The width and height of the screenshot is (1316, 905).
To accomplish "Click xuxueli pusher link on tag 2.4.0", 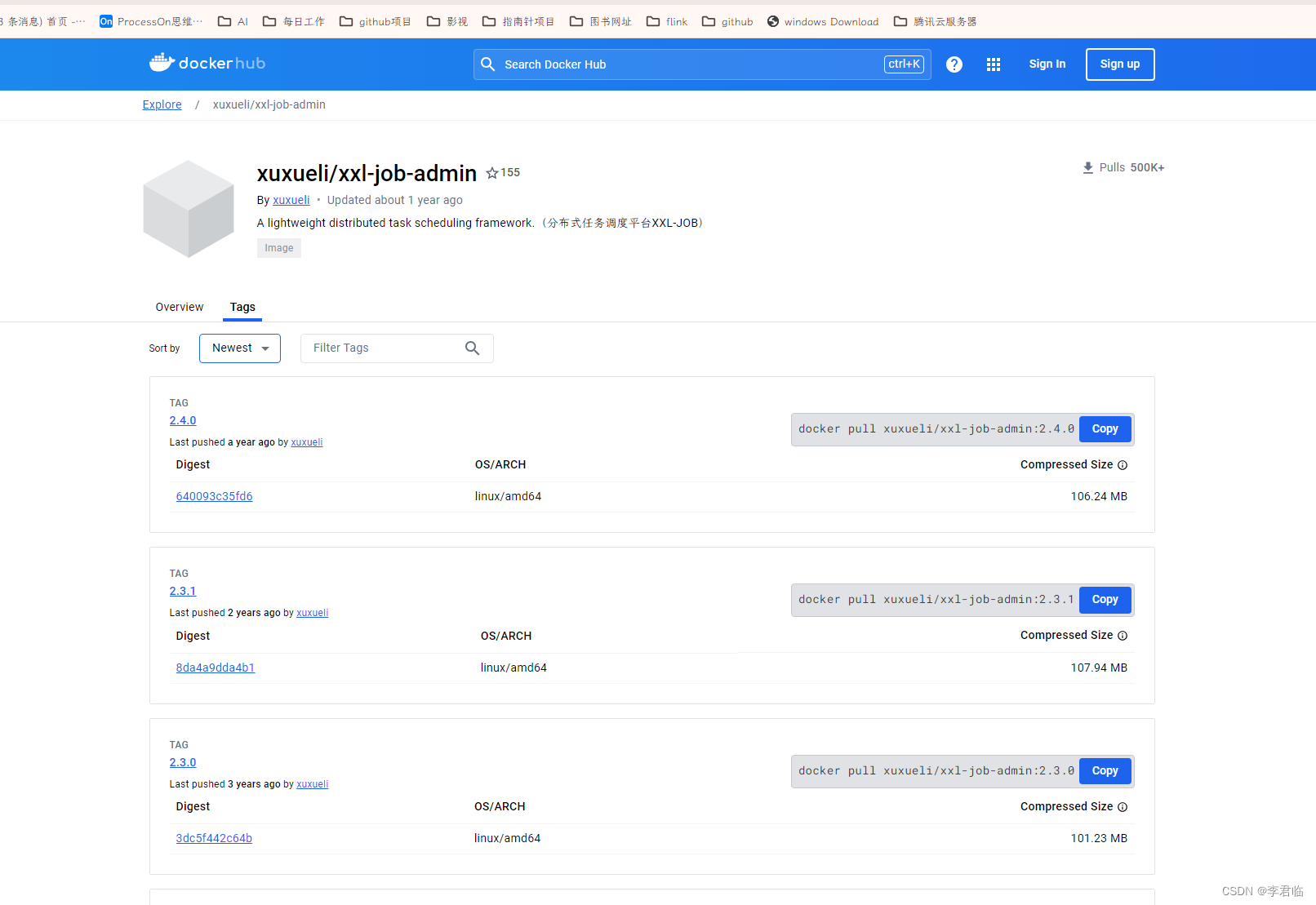I will point(307,442).
